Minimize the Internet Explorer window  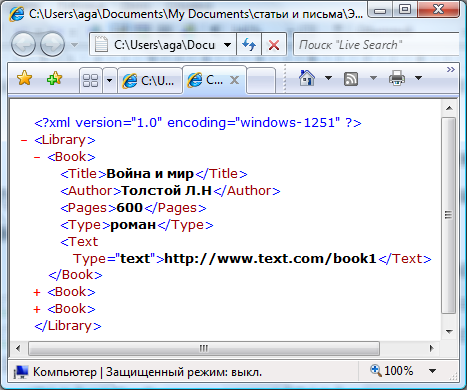click(x=380, y=10)
